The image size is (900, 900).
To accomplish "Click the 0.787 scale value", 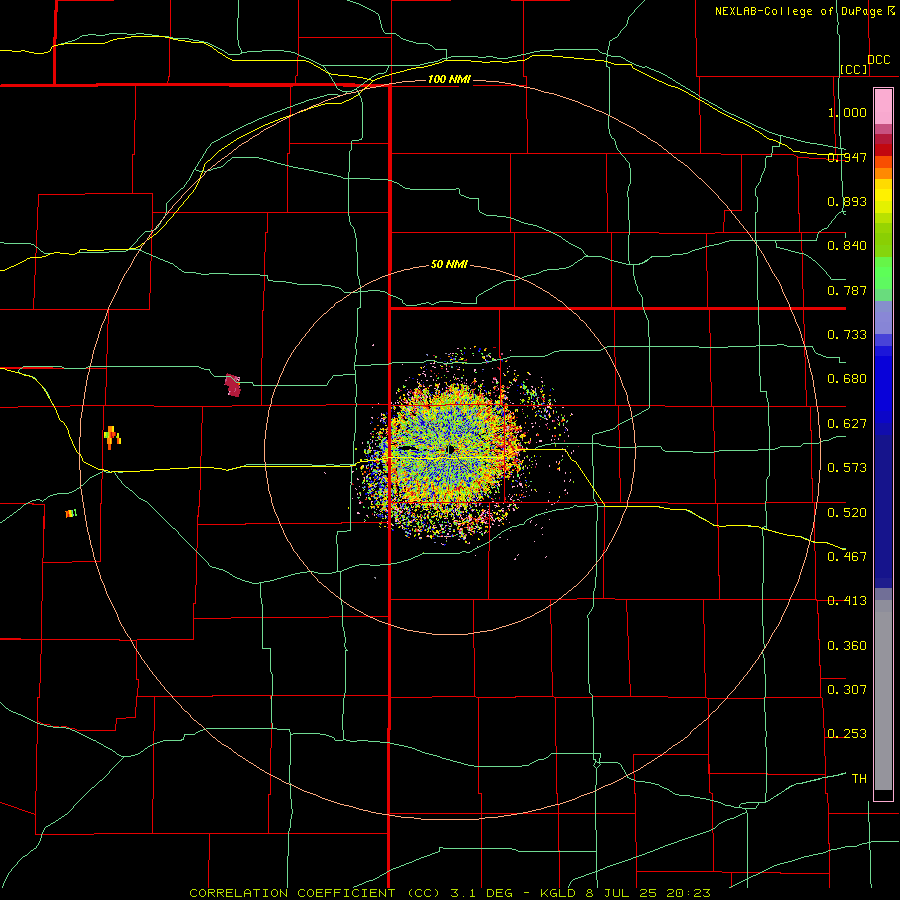I will point(847,290).
